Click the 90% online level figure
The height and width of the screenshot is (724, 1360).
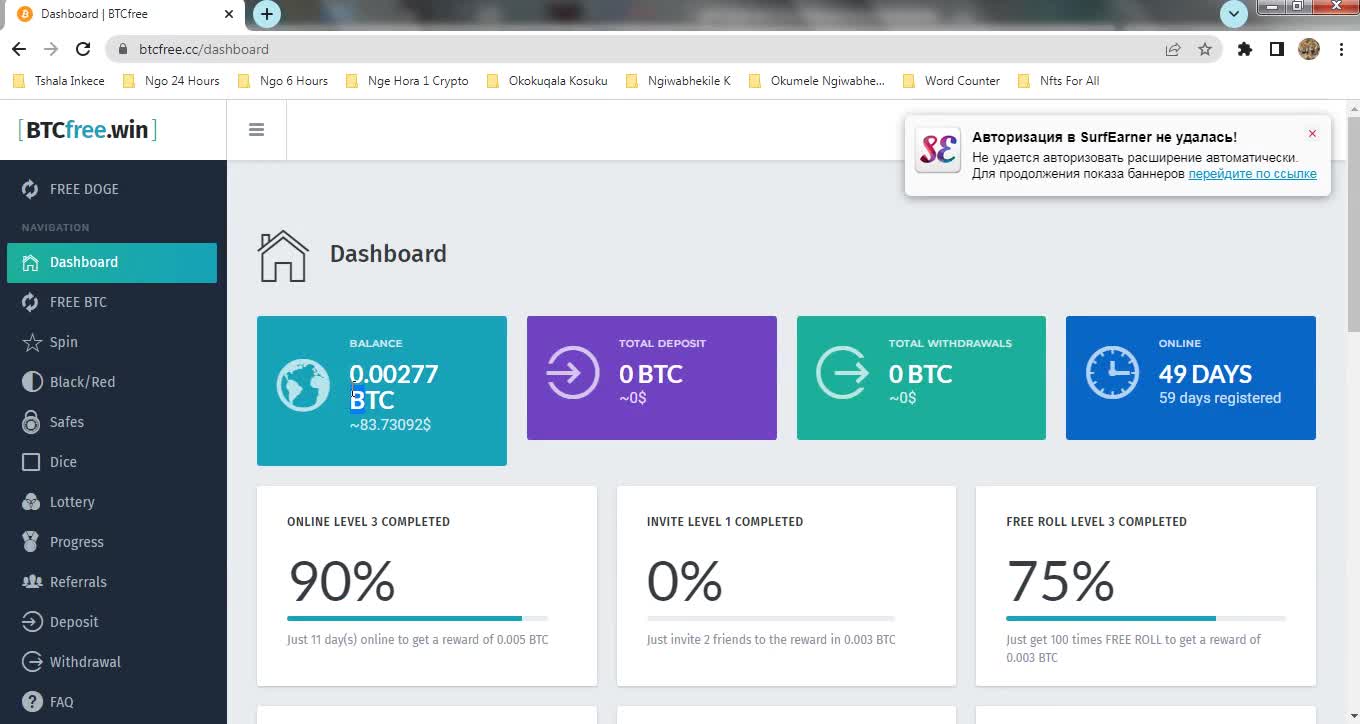point(341,581)
